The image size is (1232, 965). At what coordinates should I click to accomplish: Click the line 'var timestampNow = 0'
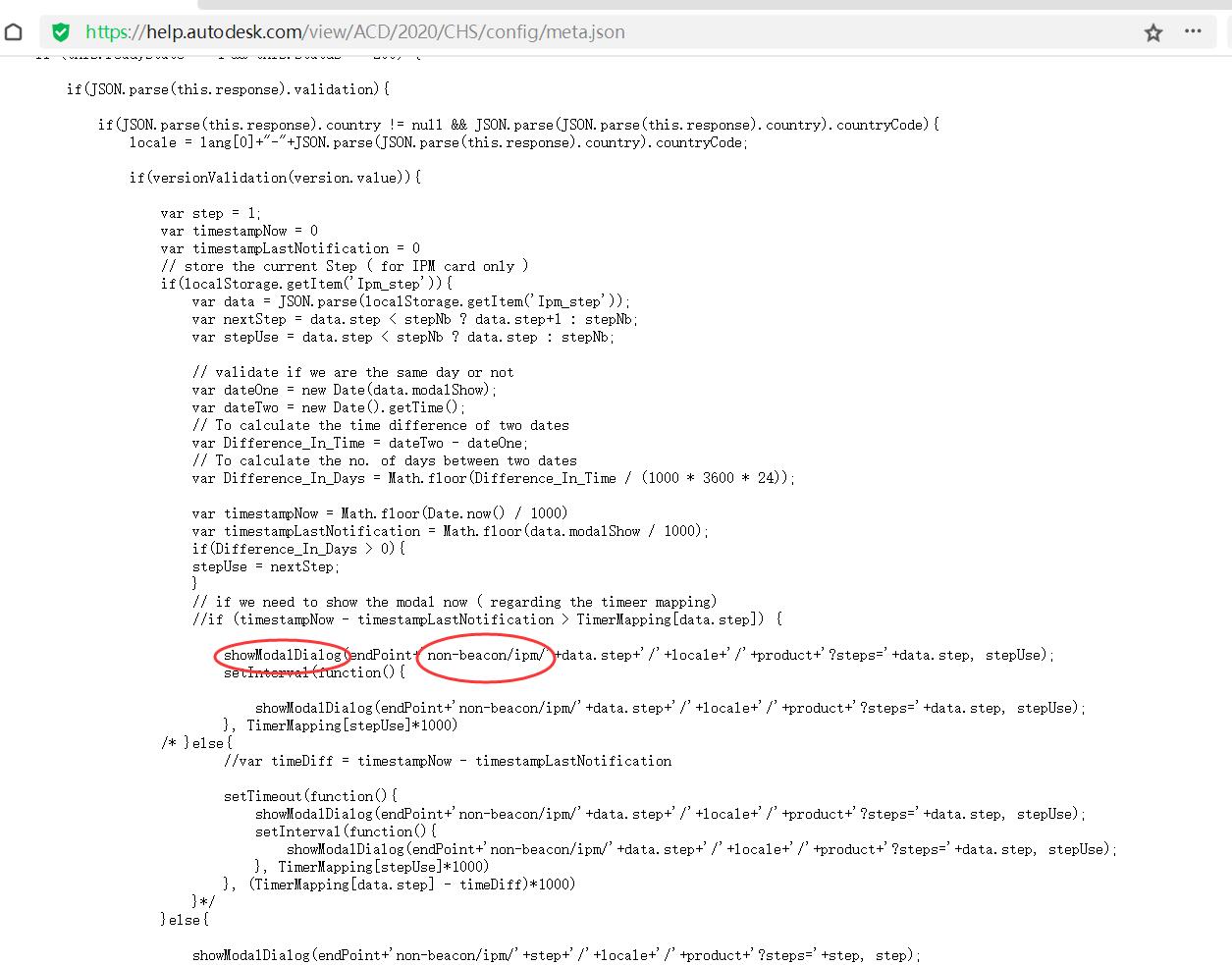coord(240,231)
